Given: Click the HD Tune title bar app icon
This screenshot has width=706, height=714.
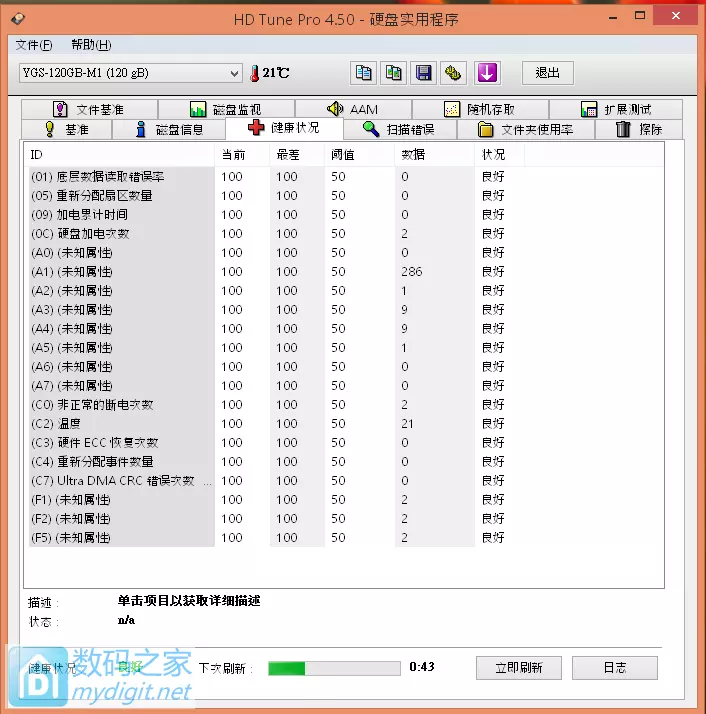Looking at the screenshot, I should click(x=18, y=19).
